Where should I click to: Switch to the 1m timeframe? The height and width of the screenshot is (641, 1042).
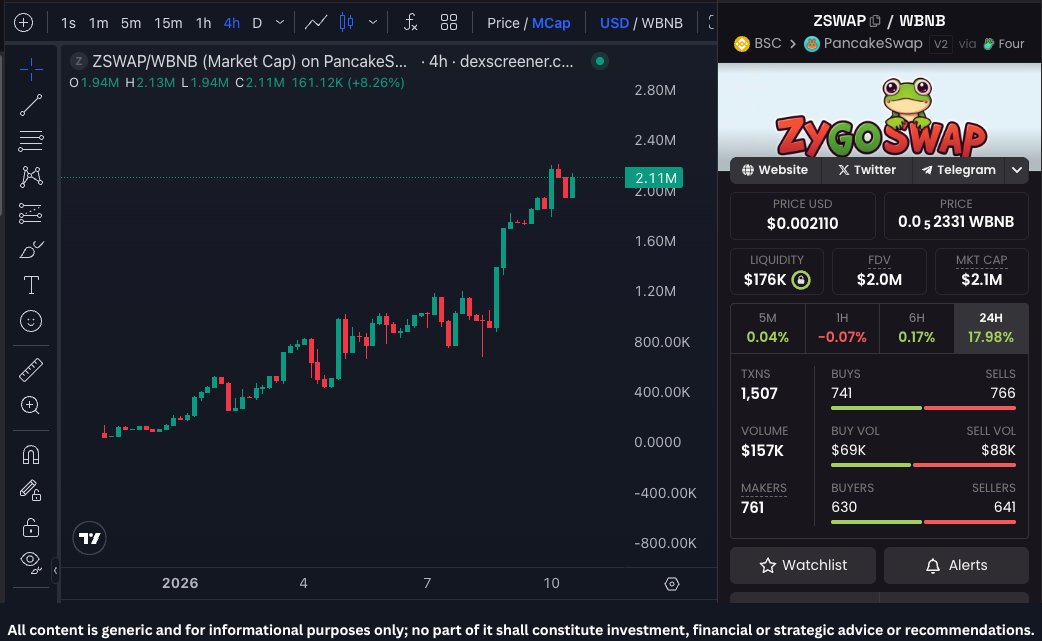[x=98, y=23]
